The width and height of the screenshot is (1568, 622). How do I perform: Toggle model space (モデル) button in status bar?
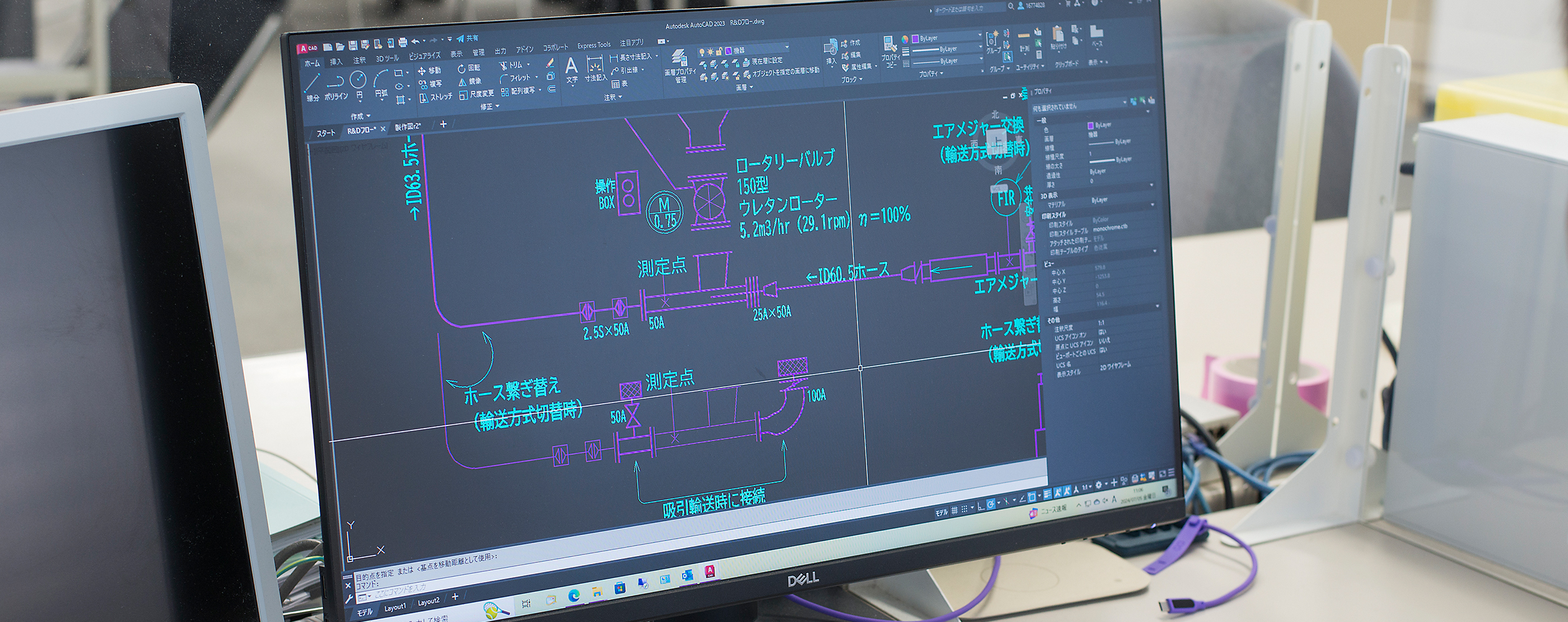941,513
